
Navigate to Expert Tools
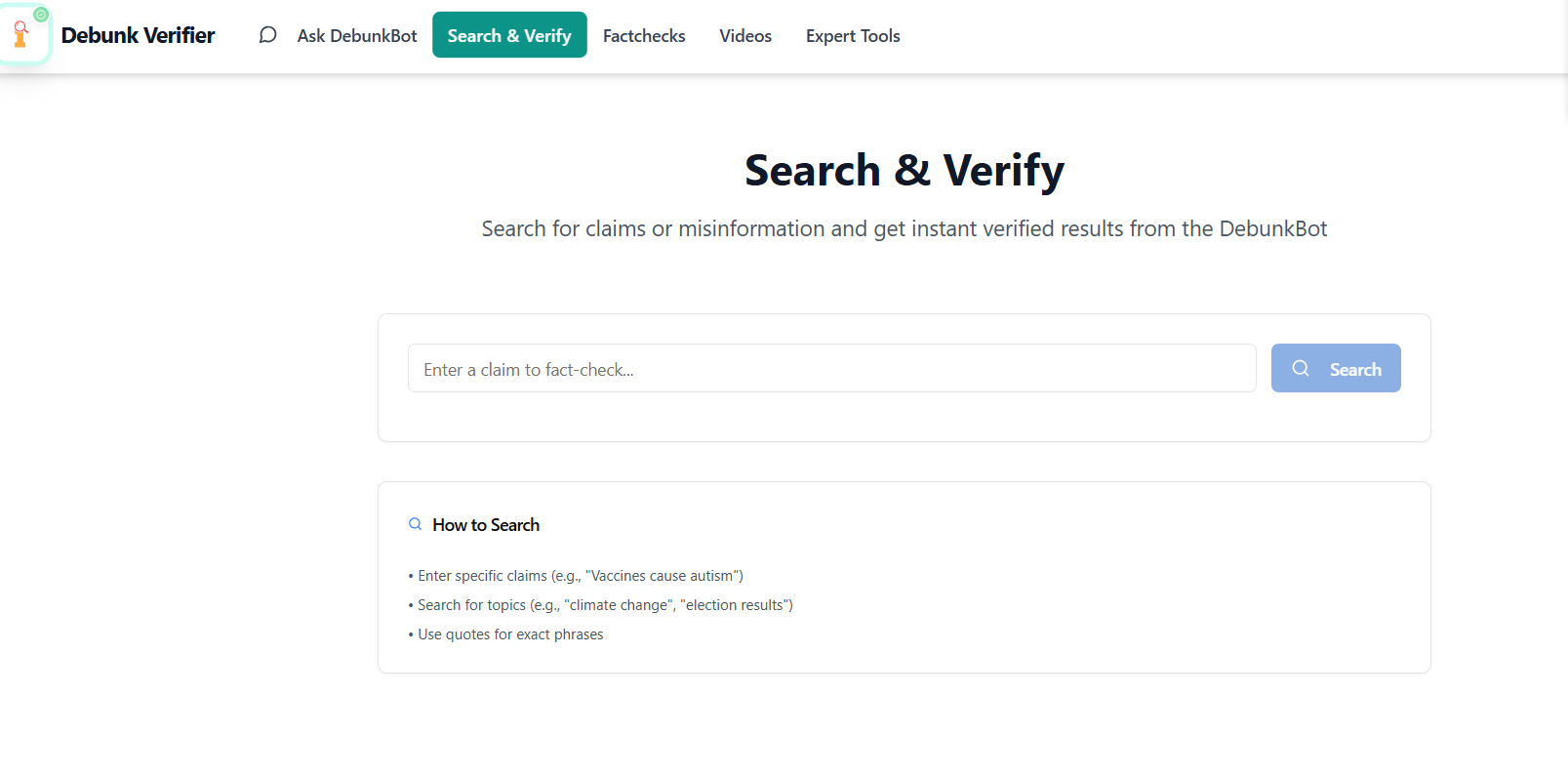tap(853, 36)
